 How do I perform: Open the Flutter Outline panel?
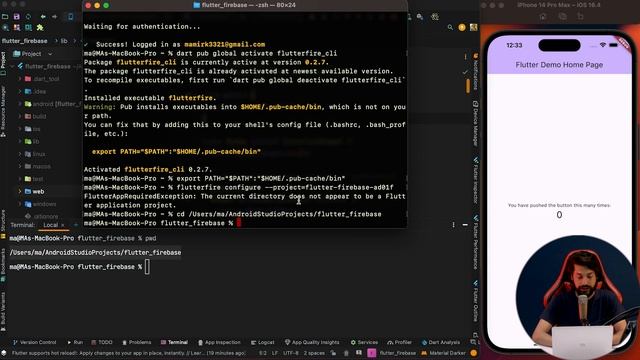click(x=476, y=301)
